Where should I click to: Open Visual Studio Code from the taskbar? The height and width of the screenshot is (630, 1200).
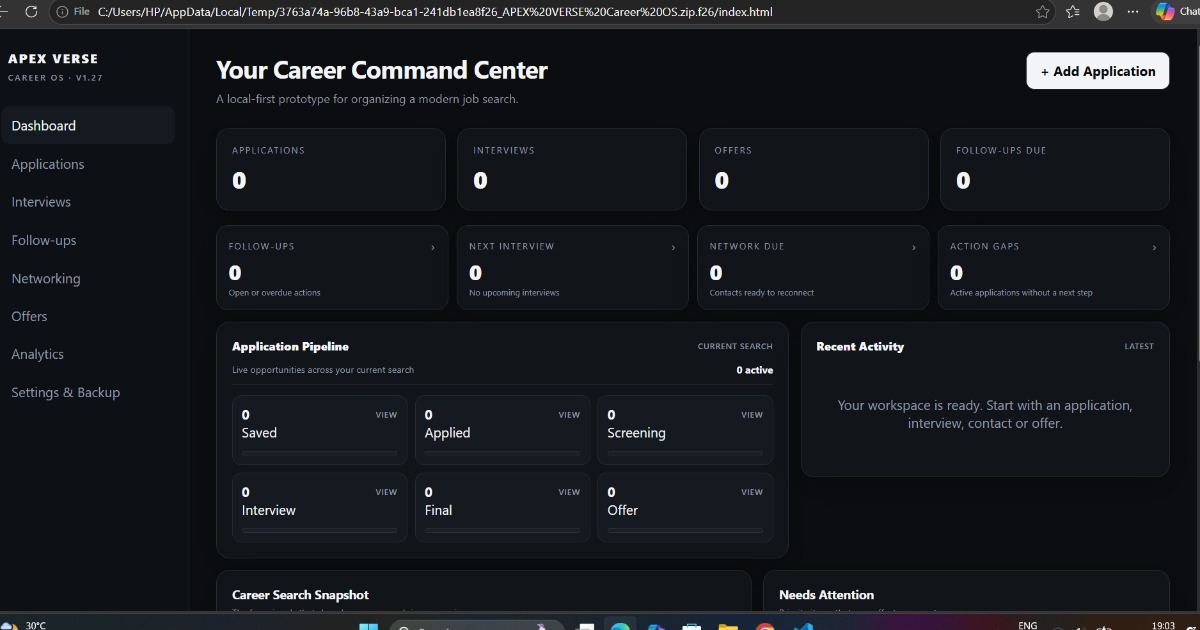803,627
